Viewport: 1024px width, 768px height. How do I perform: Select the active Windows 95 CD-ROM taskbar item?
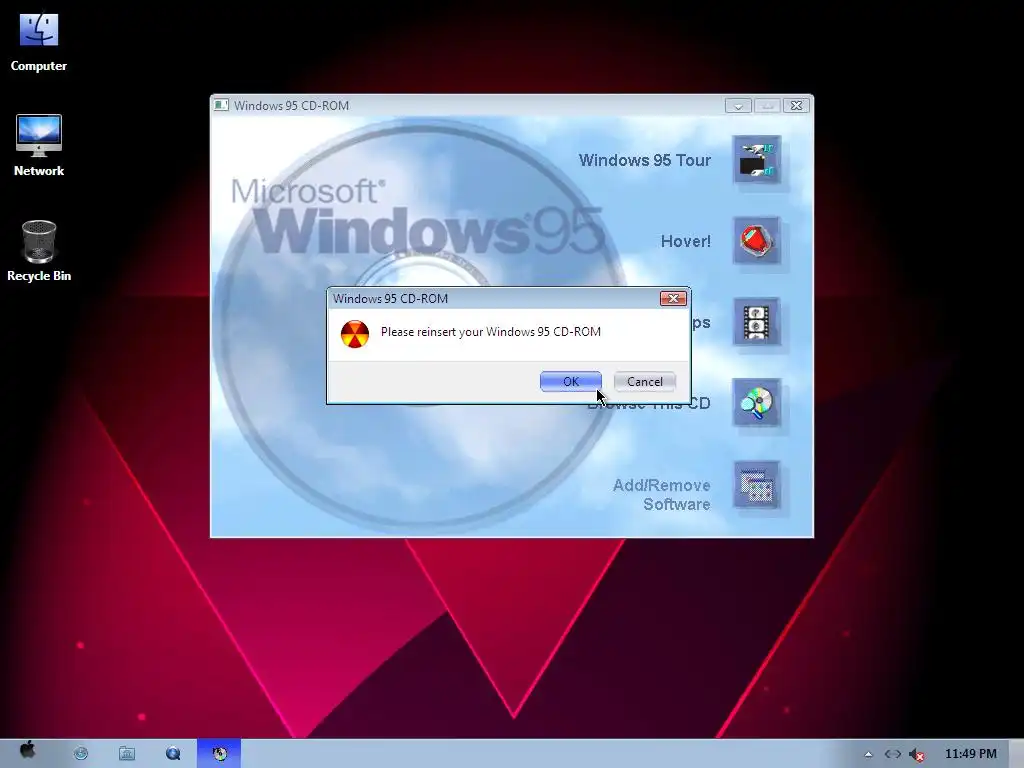[219, 754]
